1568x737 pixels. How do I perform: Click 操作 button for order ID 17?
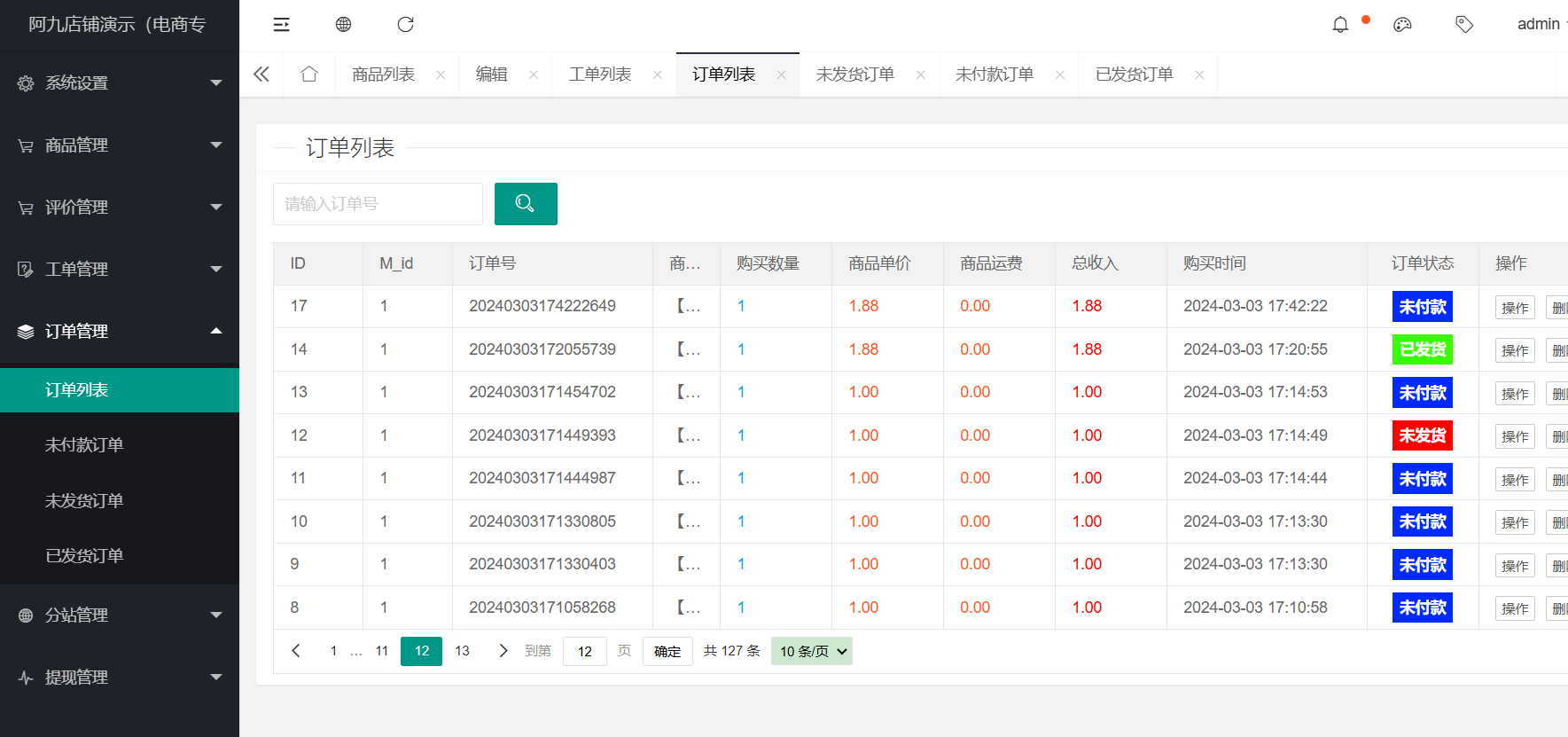(x=1514, y=308)
